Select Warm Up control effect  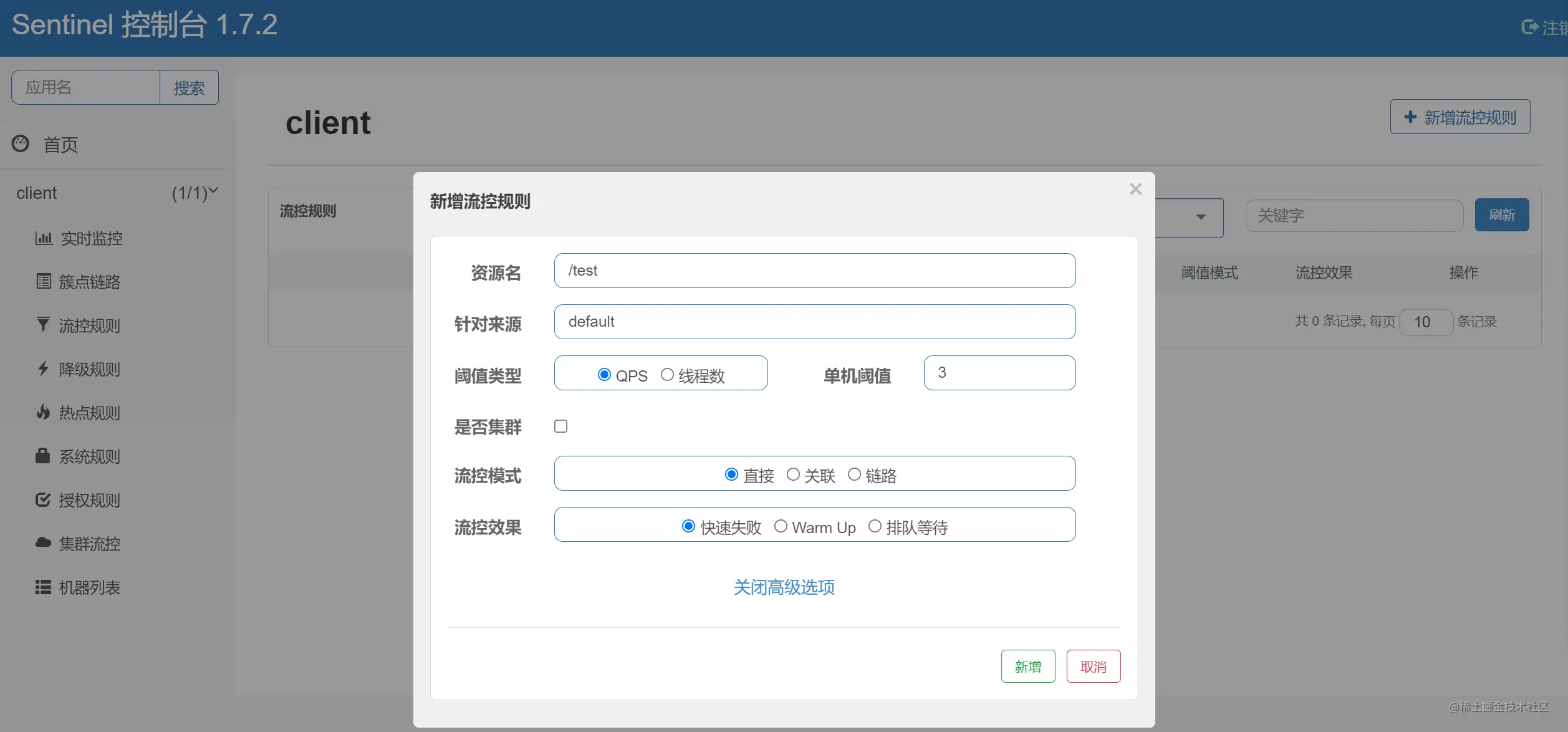781,526
